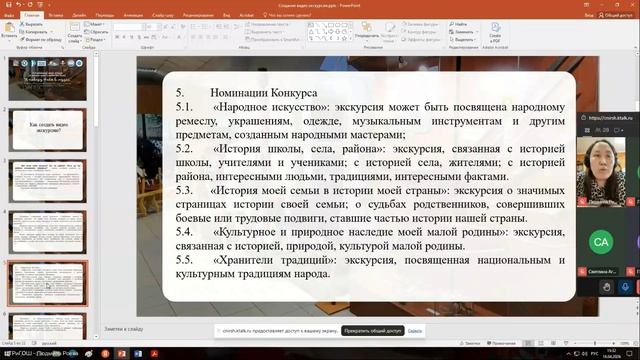Screen dimensions: 640x360
Task: Open the Файл menu tab
Action: 9,15
